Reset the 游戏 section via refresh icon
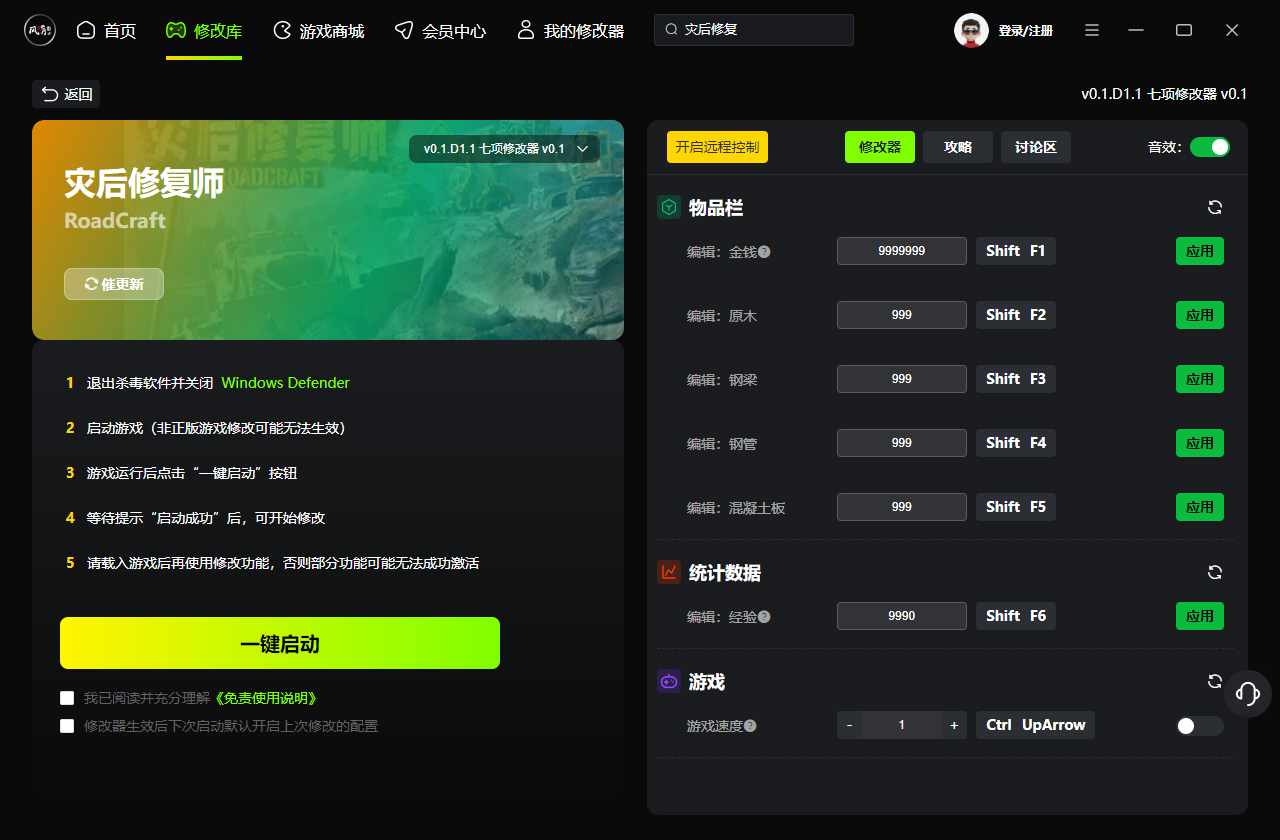This screenshot has width=1280, height=840. pos(1215,681)
